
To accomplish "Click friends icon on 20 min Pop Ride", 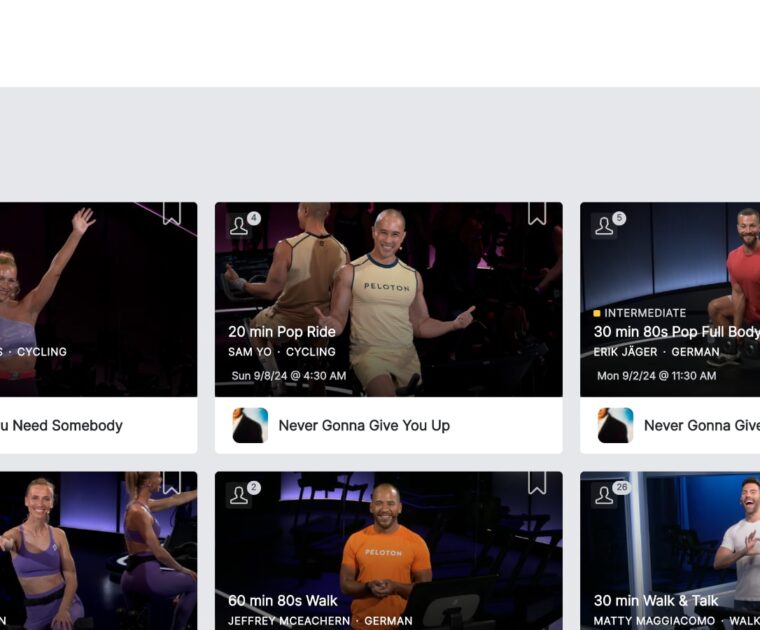I will point(239,226).
